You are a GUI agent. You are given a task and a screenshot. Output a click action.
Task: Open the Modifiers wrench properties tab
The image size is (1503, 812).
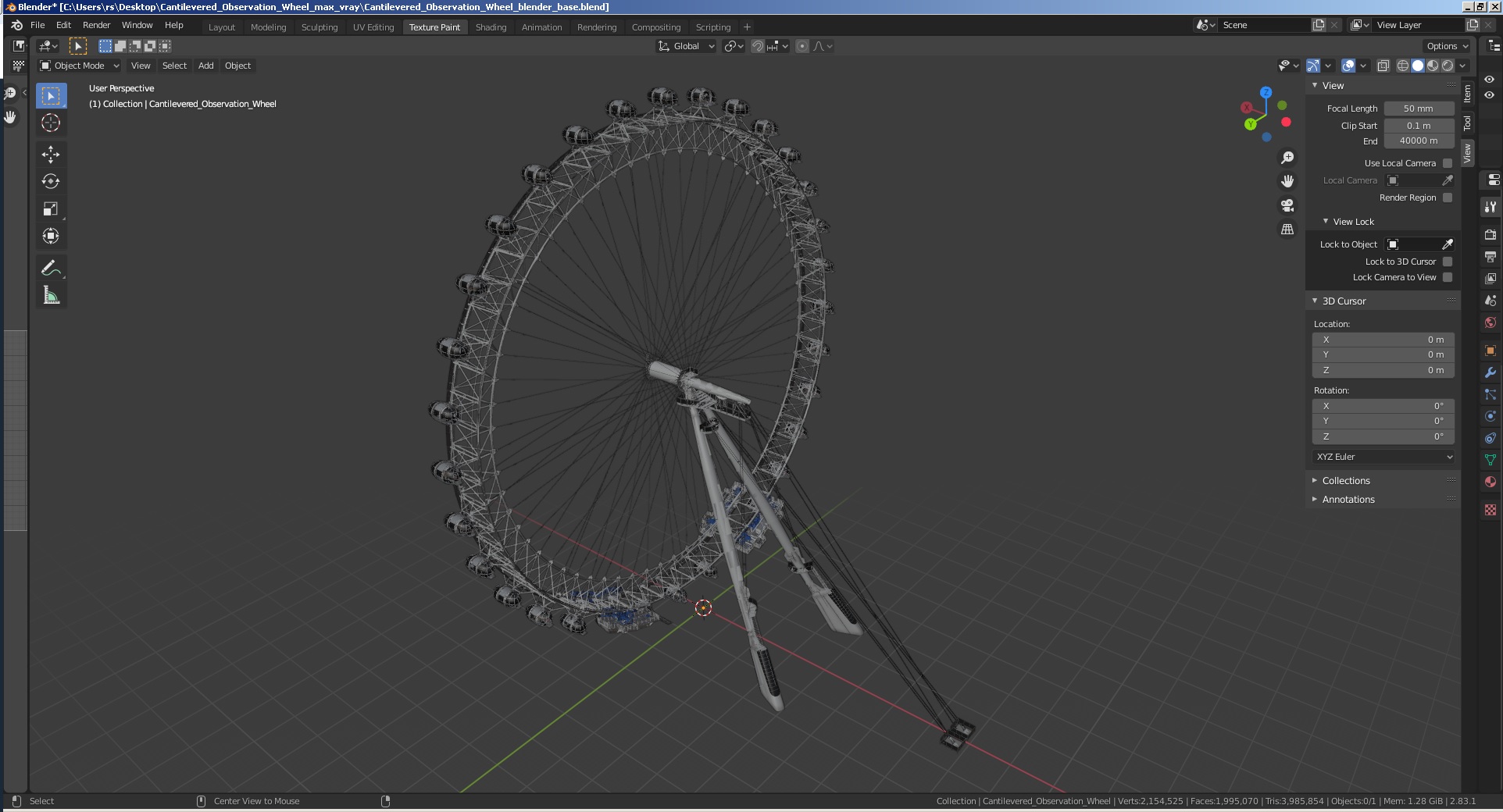[x=1491, y=372]
